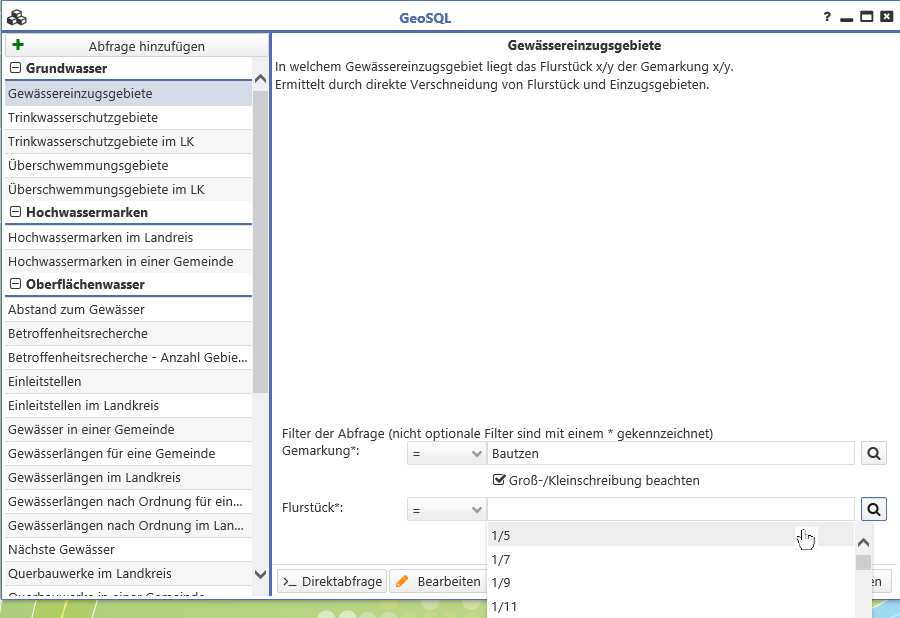Click the query list scrollbar thumb
The height and width of the screenshot is (618, 900).
(x=260, y=242)
